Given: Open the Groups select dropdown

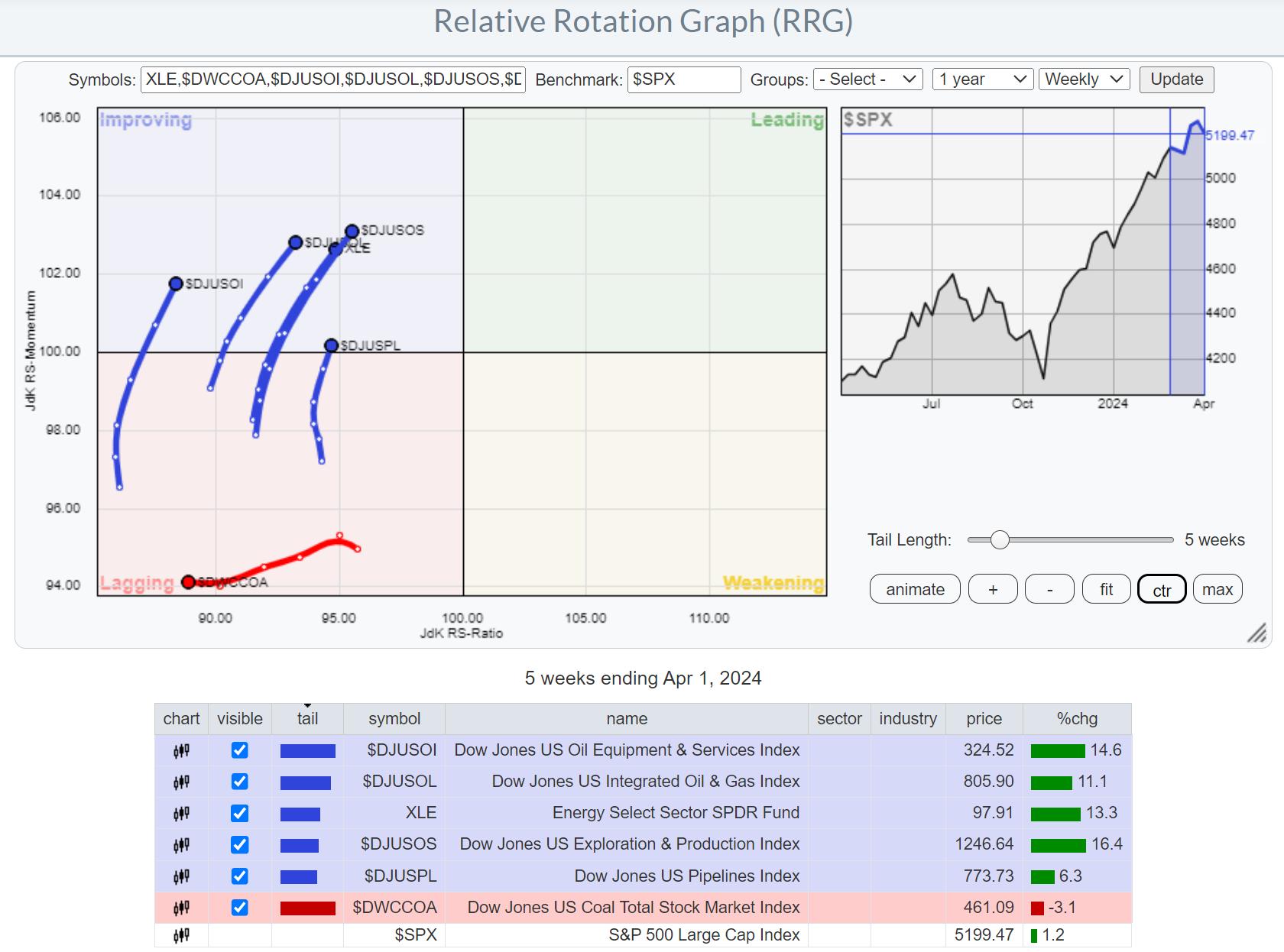Looking at the screenshot, I should (867, 79).
